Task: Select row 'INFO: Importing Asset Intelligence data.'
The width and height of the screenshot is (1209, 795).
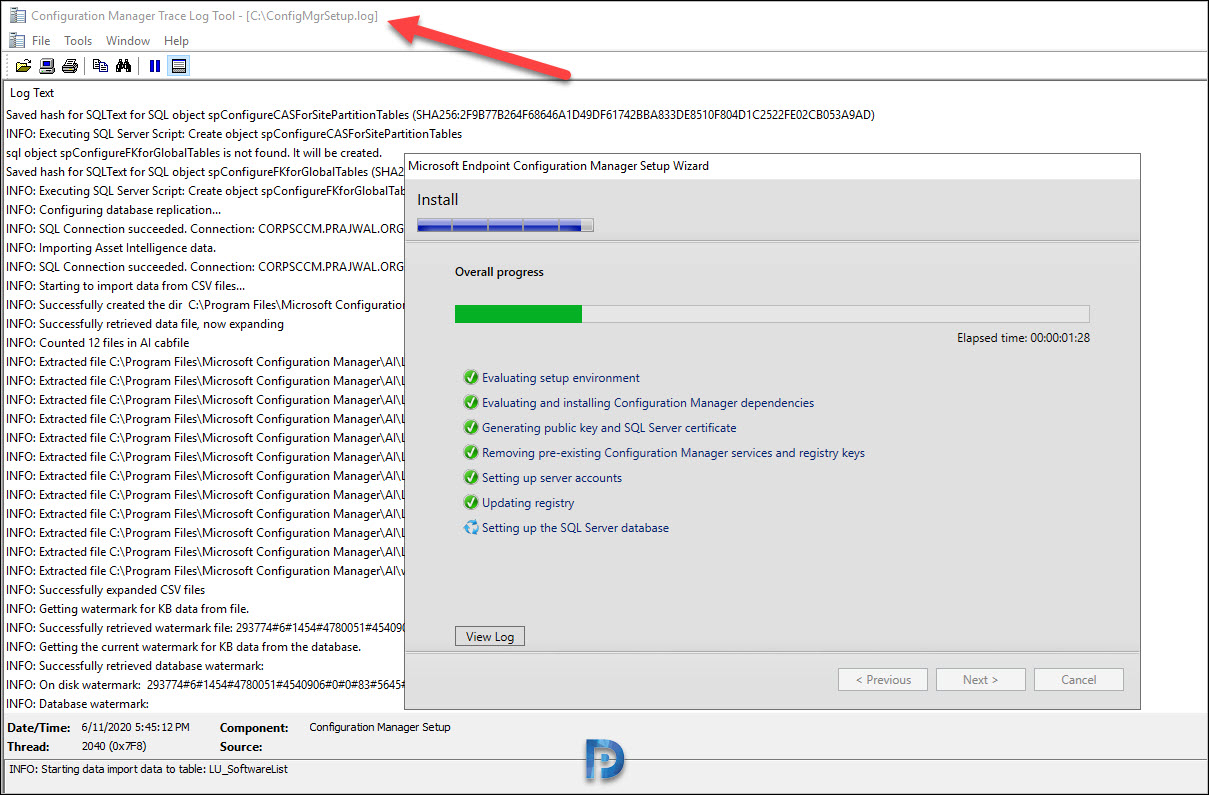Action: 111,248
